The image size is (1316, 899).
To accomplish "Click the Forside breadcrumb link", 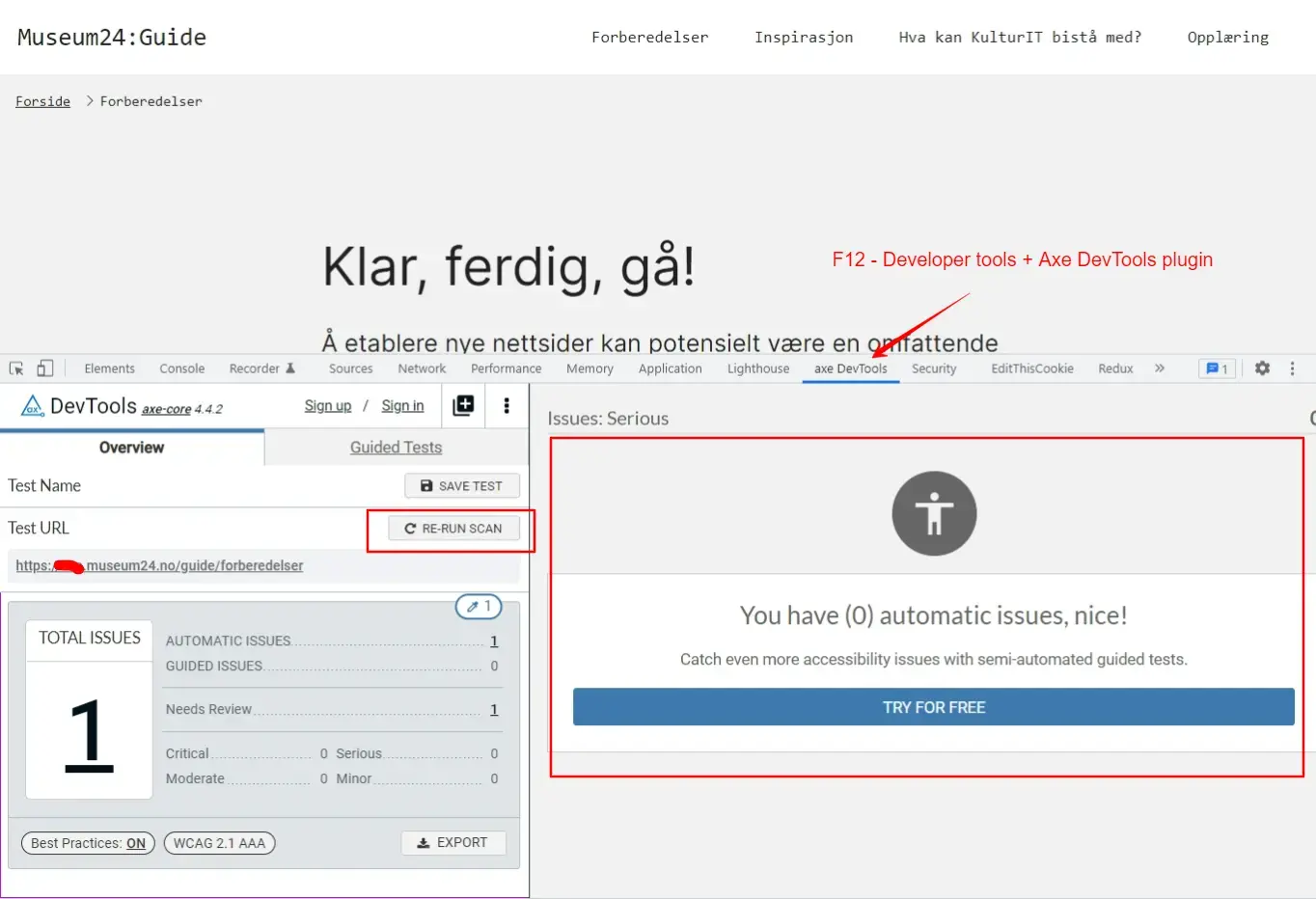I will tap(42, 101).
